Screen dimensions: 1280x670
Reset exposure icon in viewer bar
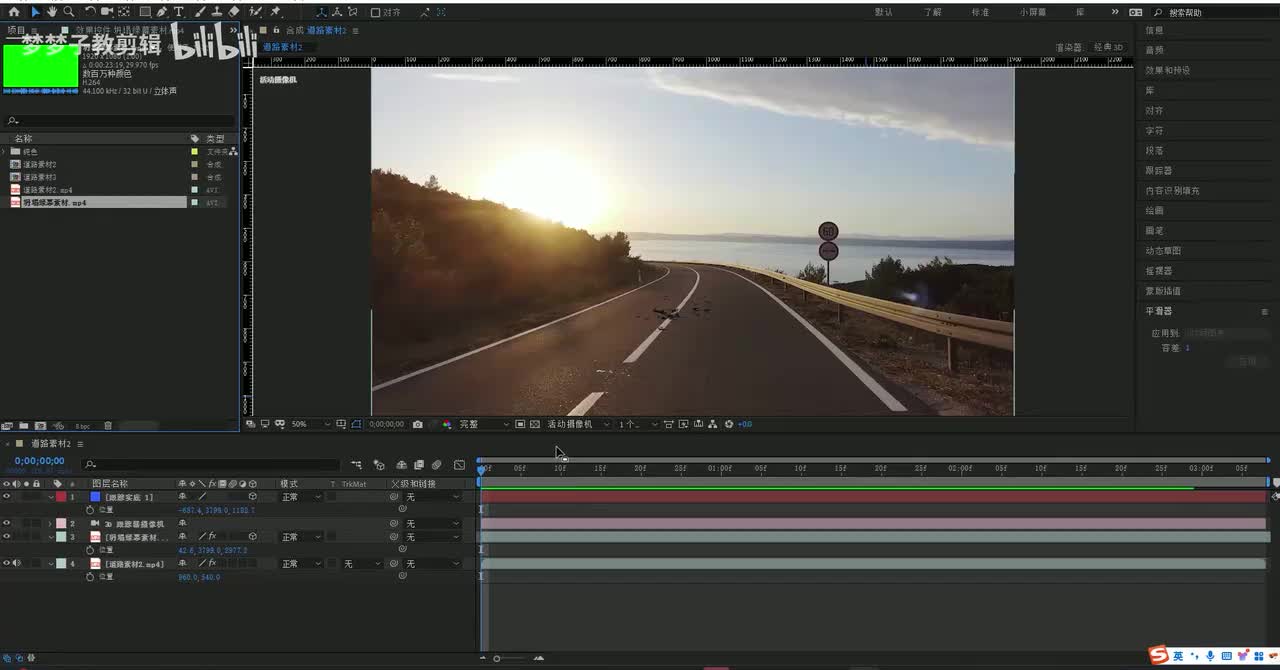click(729, 424)
